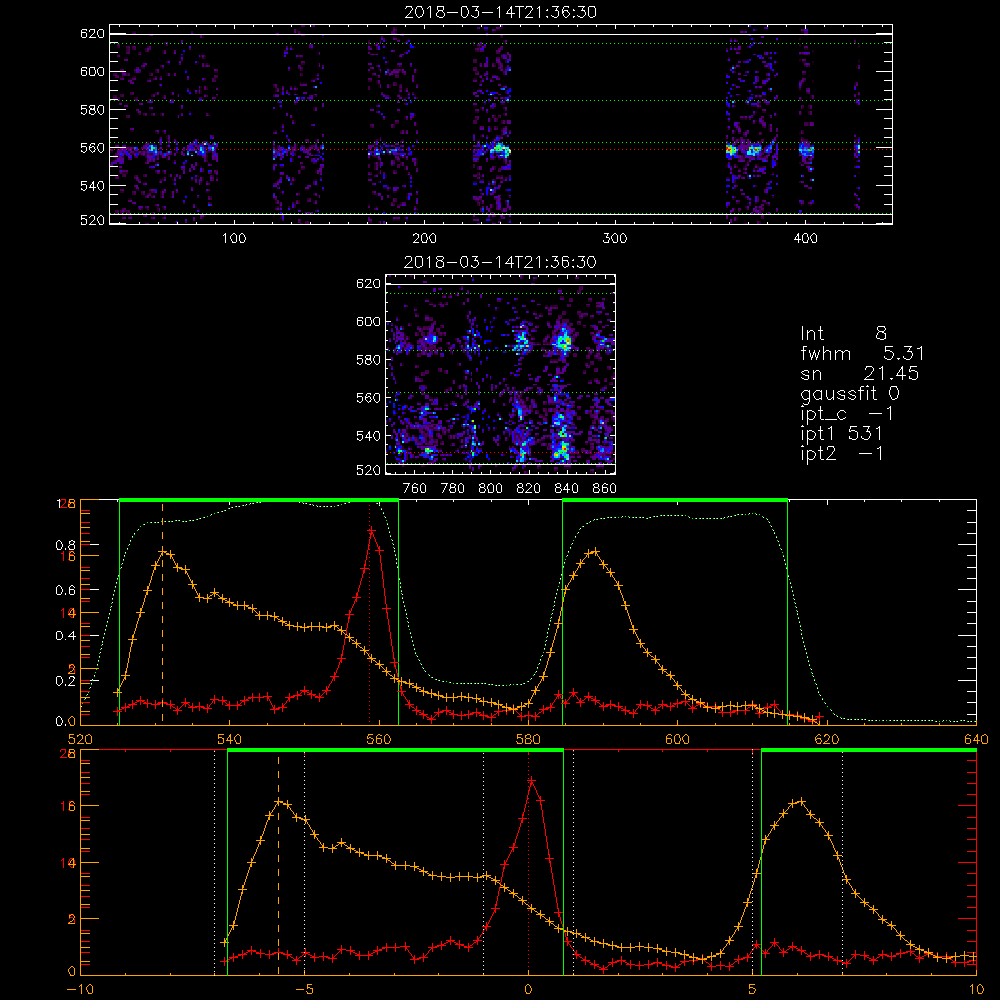Click x-axis label 600 of upper profile plot
1000x1000 pixels.
pyautogui.click(x=677, y=740)
